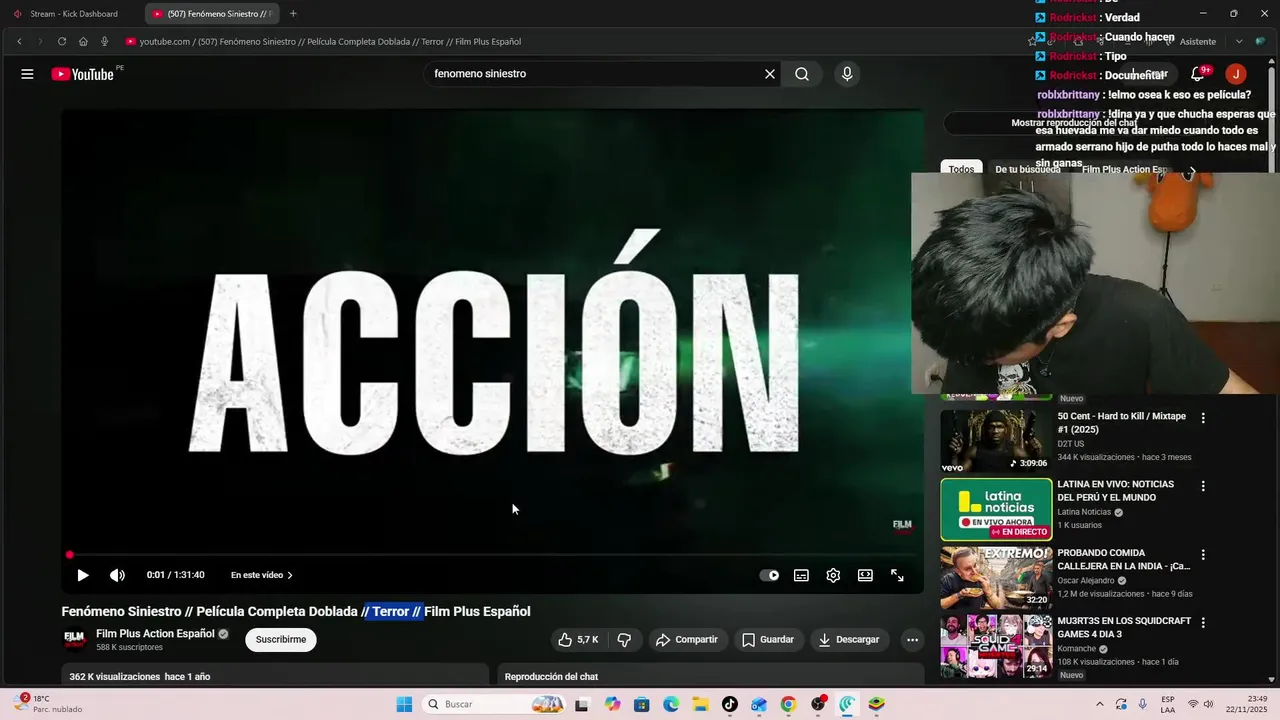Open 50 Cent Hard to Kill thumbnail
The image size is (1280, 720).
coord(996,441)
